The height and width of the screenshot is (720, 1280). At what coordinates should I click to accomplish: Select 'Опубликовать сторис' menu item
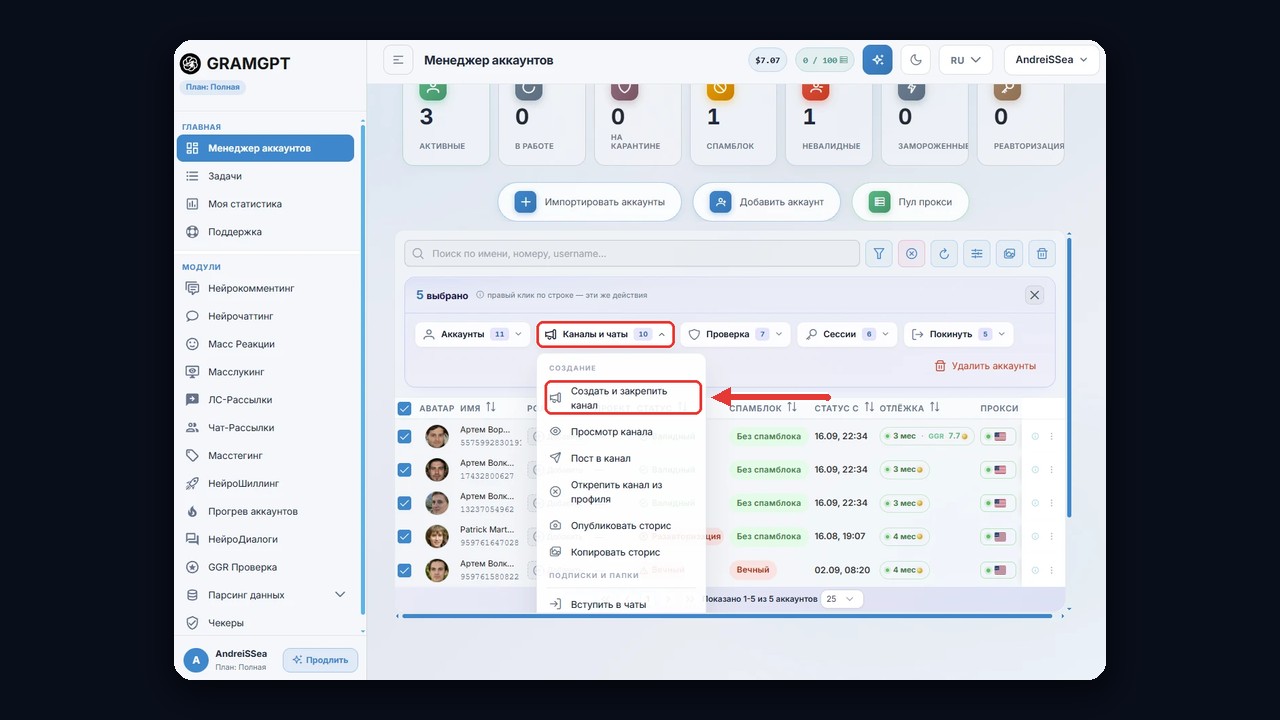pyautogui.click(x=621, y=525)
